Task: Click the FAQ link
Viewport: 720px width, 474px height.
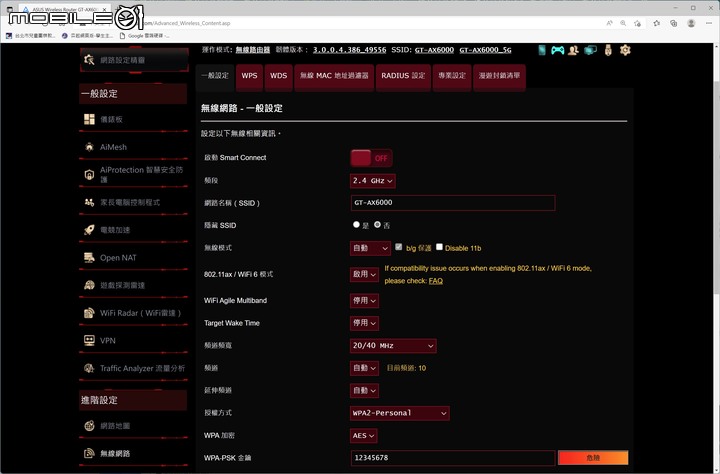Action: pos(436,281)
